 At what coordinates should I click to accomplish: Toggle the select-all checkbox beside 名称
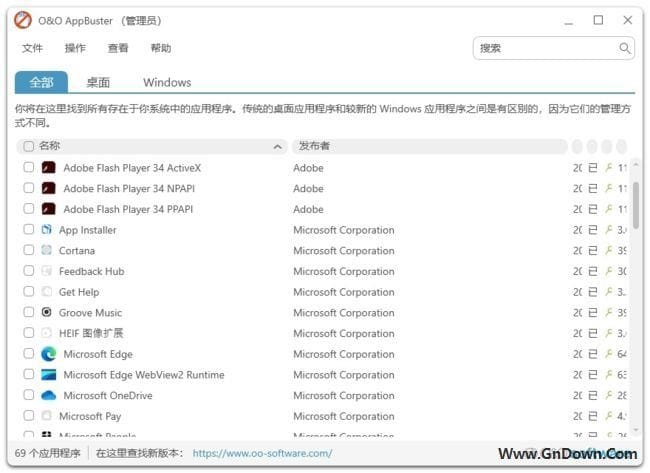[x=29, y=146]
